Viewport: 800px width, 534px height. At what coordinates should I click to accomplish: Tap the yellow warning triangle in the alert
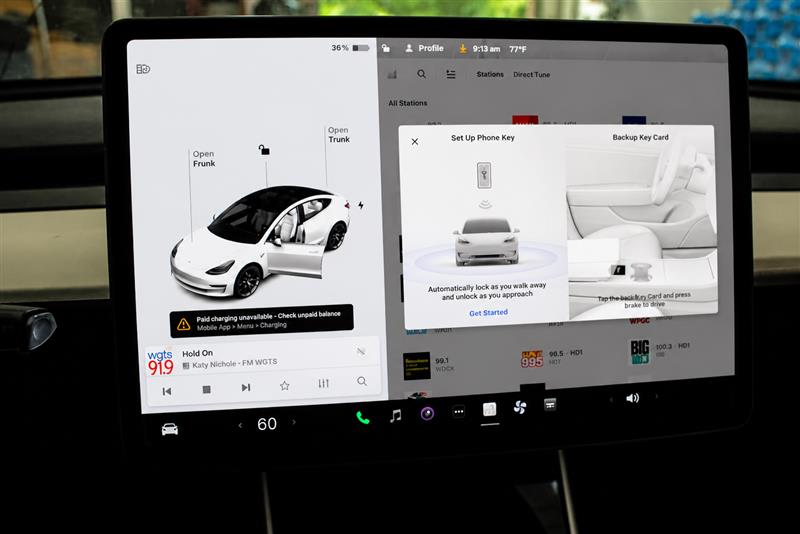[x=183, y=324]
